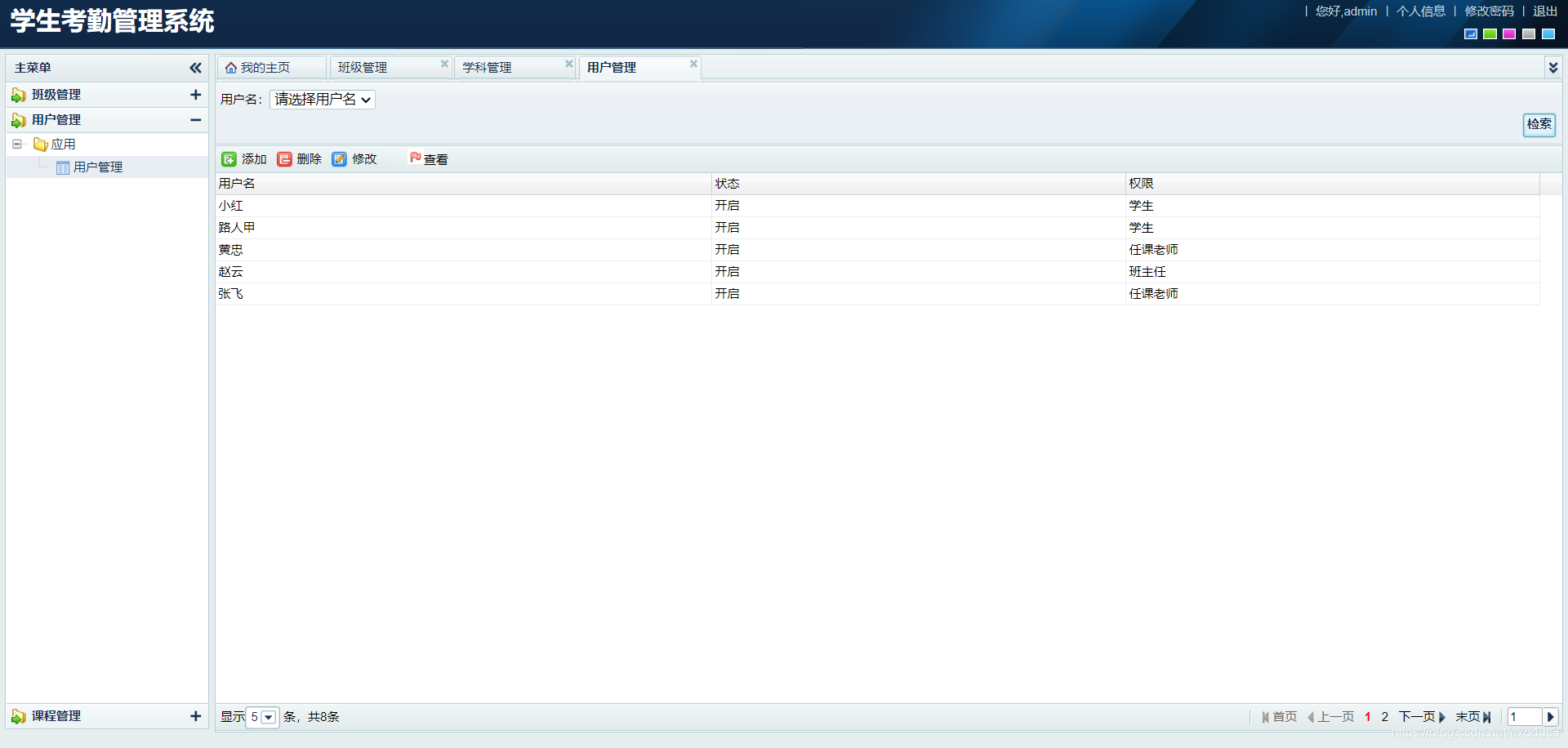Image resolution: width=1568 pixels, height=748 pixels.
Task: Select the 赵云 user row
Action: [877, 272]
